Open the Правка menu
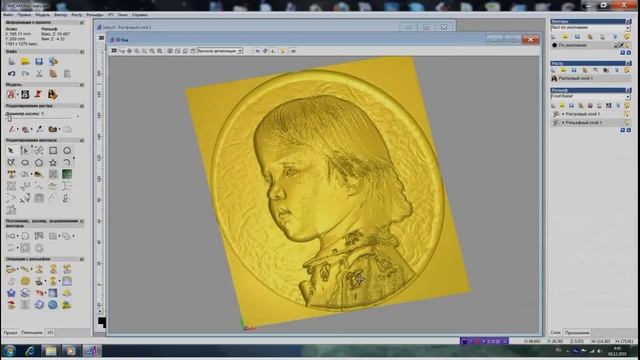Viewport: 640px width, 360px height. [x=24, y=15]
